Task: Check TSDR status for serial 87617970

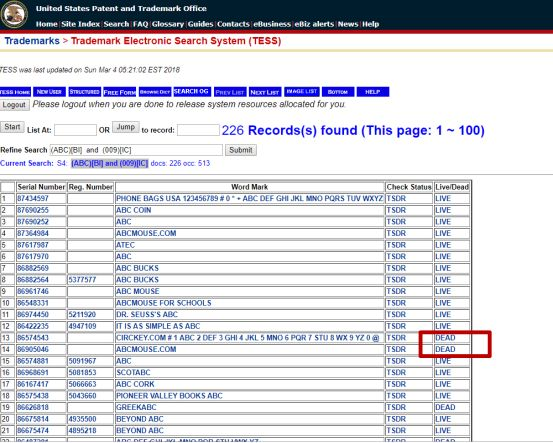Action: 396,256
